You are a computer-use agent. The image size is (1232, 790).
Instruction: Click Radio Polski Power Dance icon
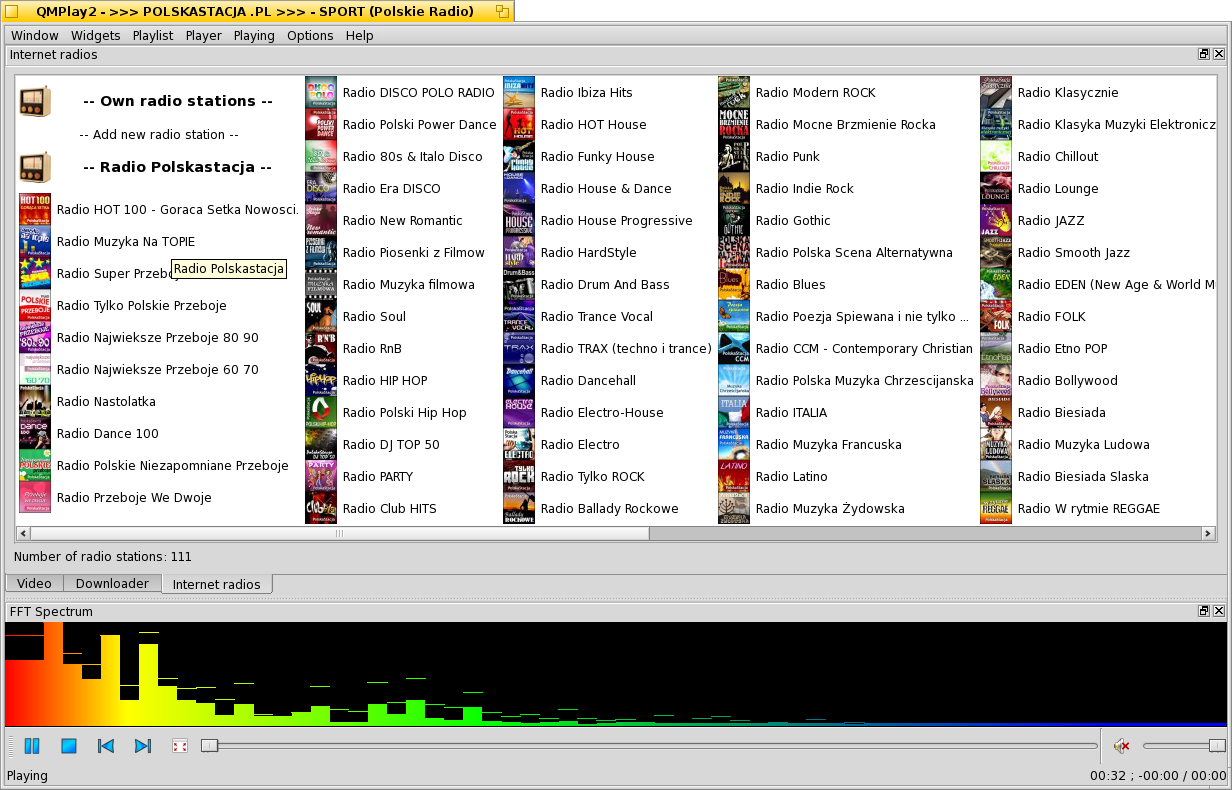click(321, 124)
